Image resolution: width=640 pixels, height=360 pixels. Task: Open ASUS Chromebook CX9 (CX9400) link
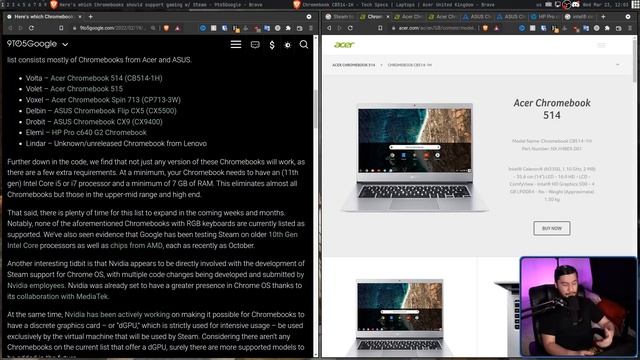(108, 122)
